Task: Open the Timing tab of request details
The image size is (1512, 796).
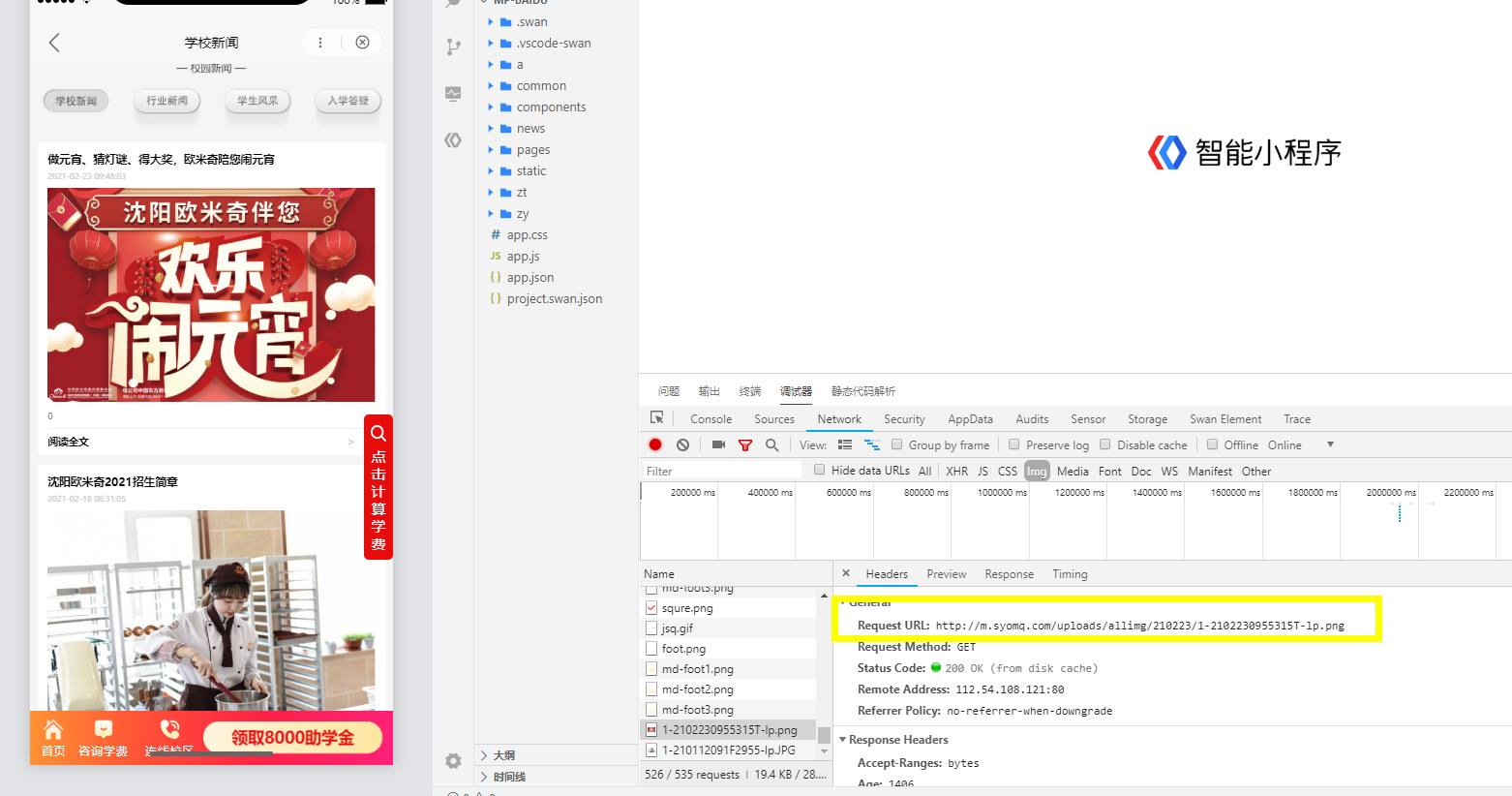Action: pyautogui.click(x=1070, y=574)
